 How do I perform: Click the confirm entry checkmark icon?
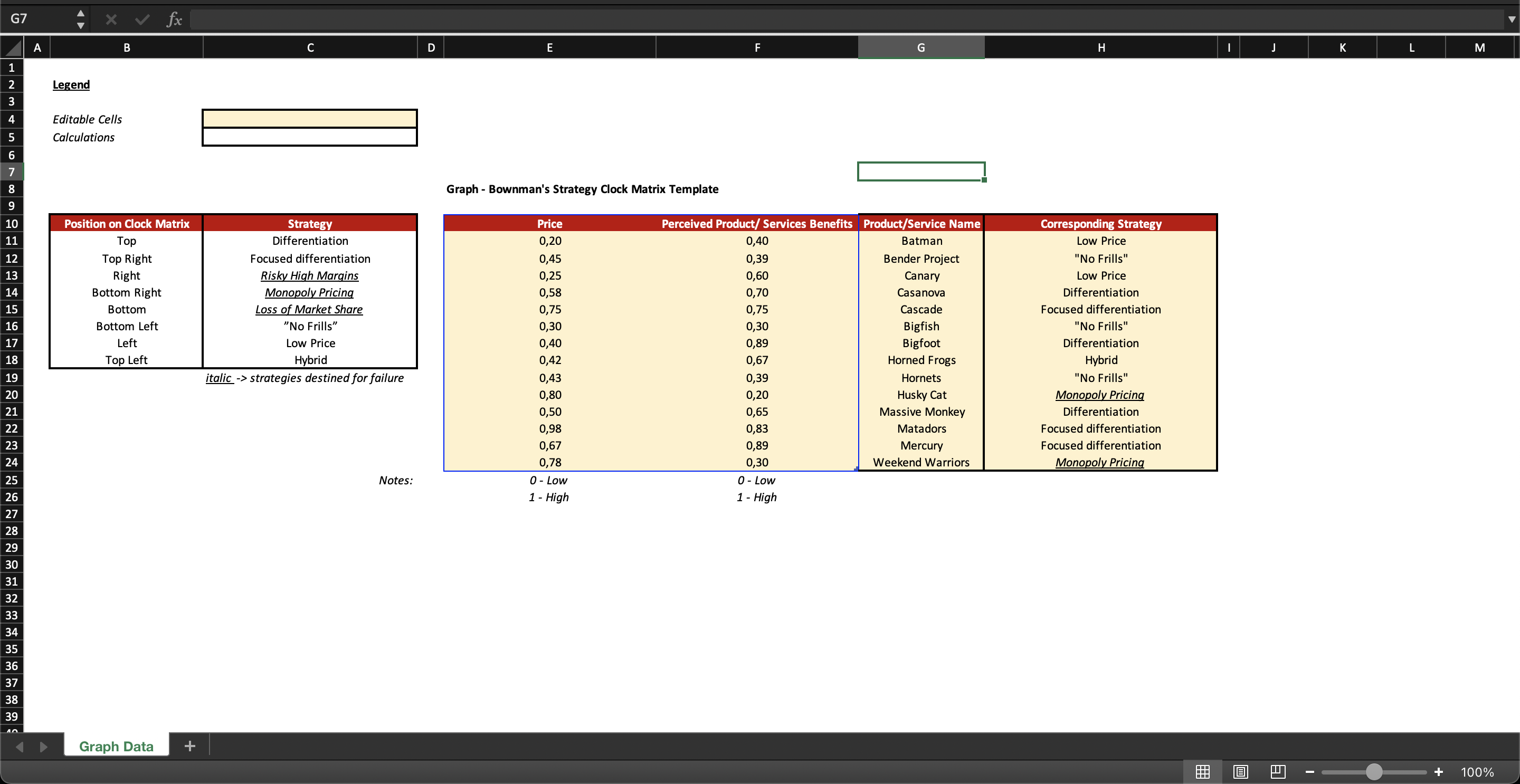coord(141,20)
